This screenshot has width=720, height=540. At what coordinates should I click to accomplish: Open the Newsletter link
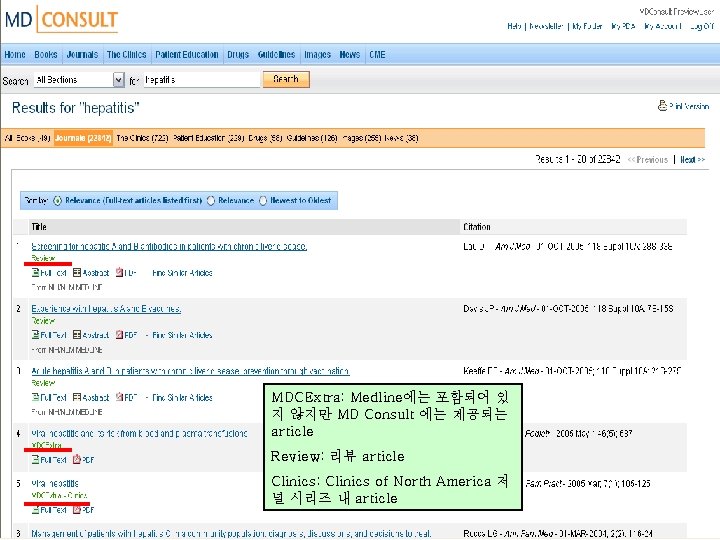coord(546,26)
